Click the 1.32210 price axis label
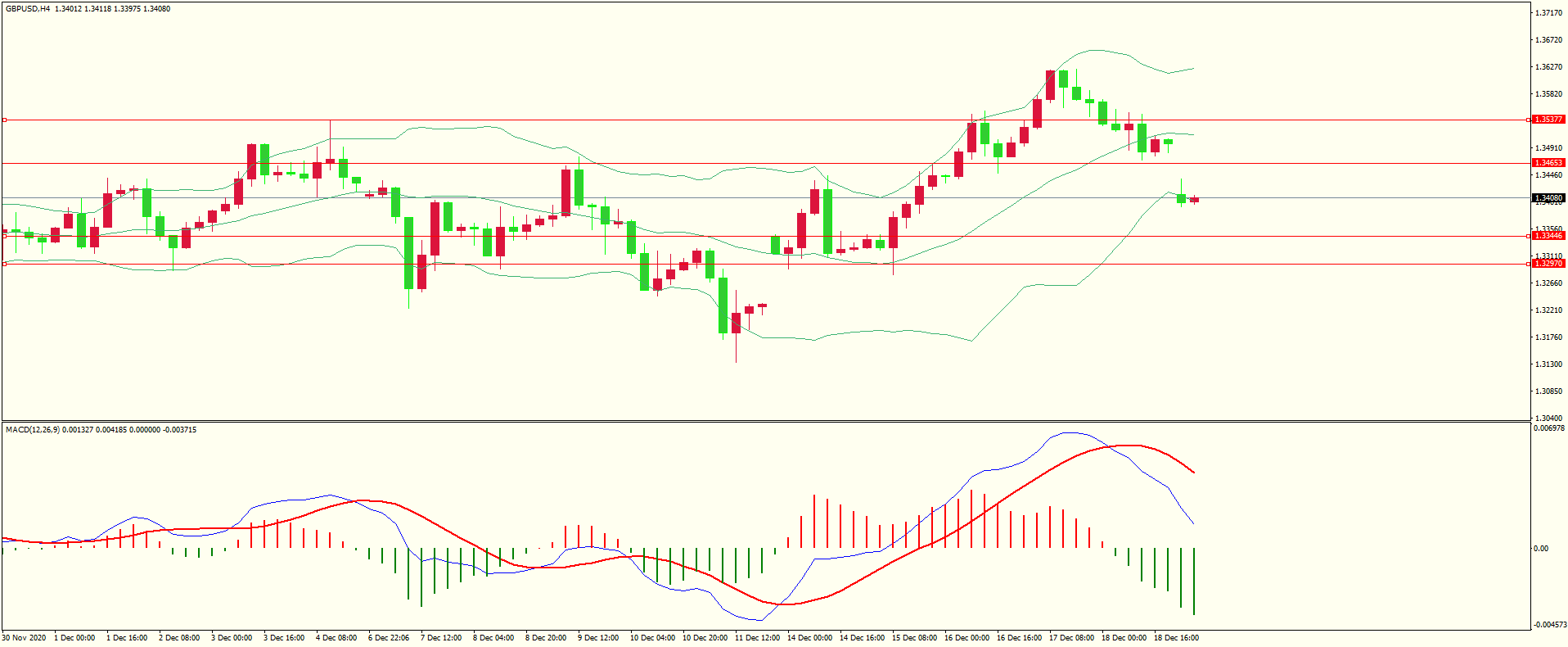Screen dimensions: 1568x647 [1549, 310]
